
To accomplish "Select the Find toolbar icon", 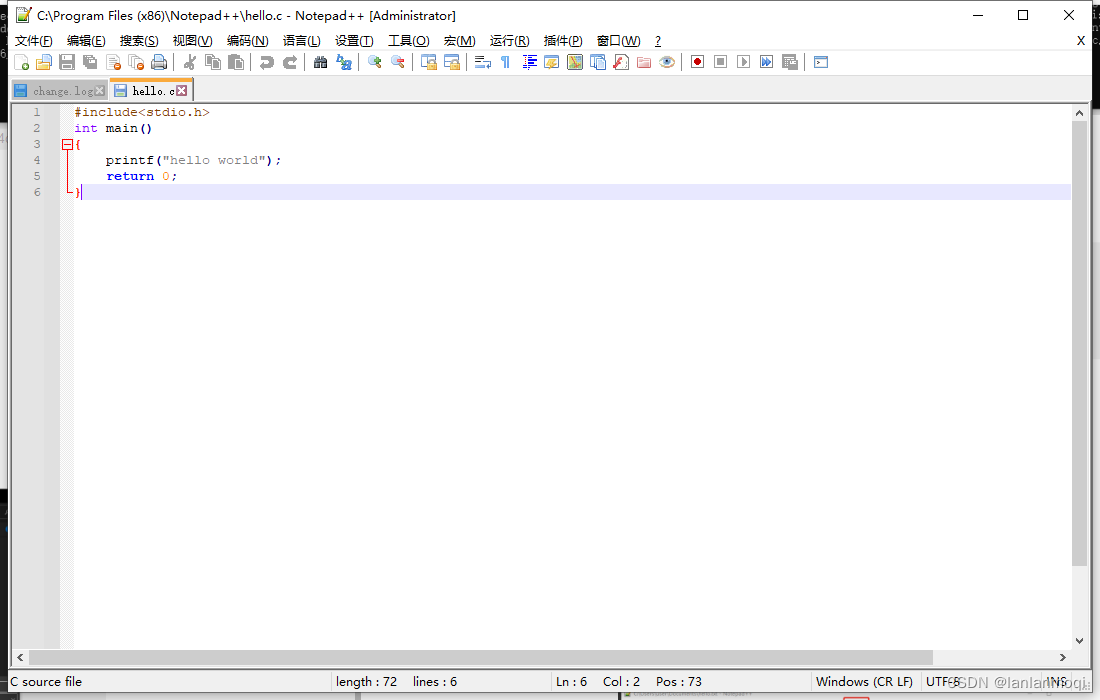I will (319, 62).
